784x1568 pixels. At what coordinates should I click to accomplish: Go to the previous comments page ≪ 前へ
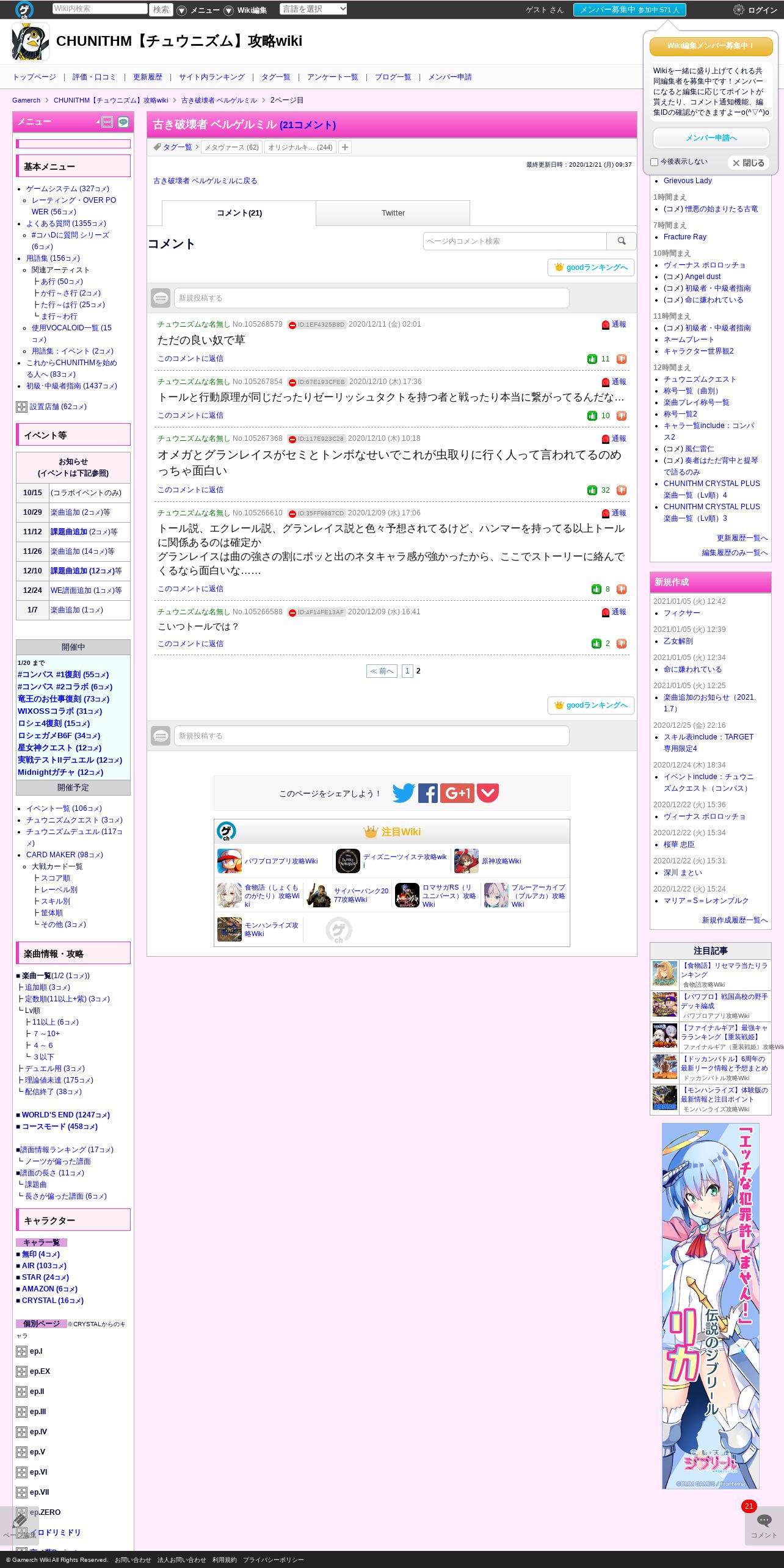(382, 671)
